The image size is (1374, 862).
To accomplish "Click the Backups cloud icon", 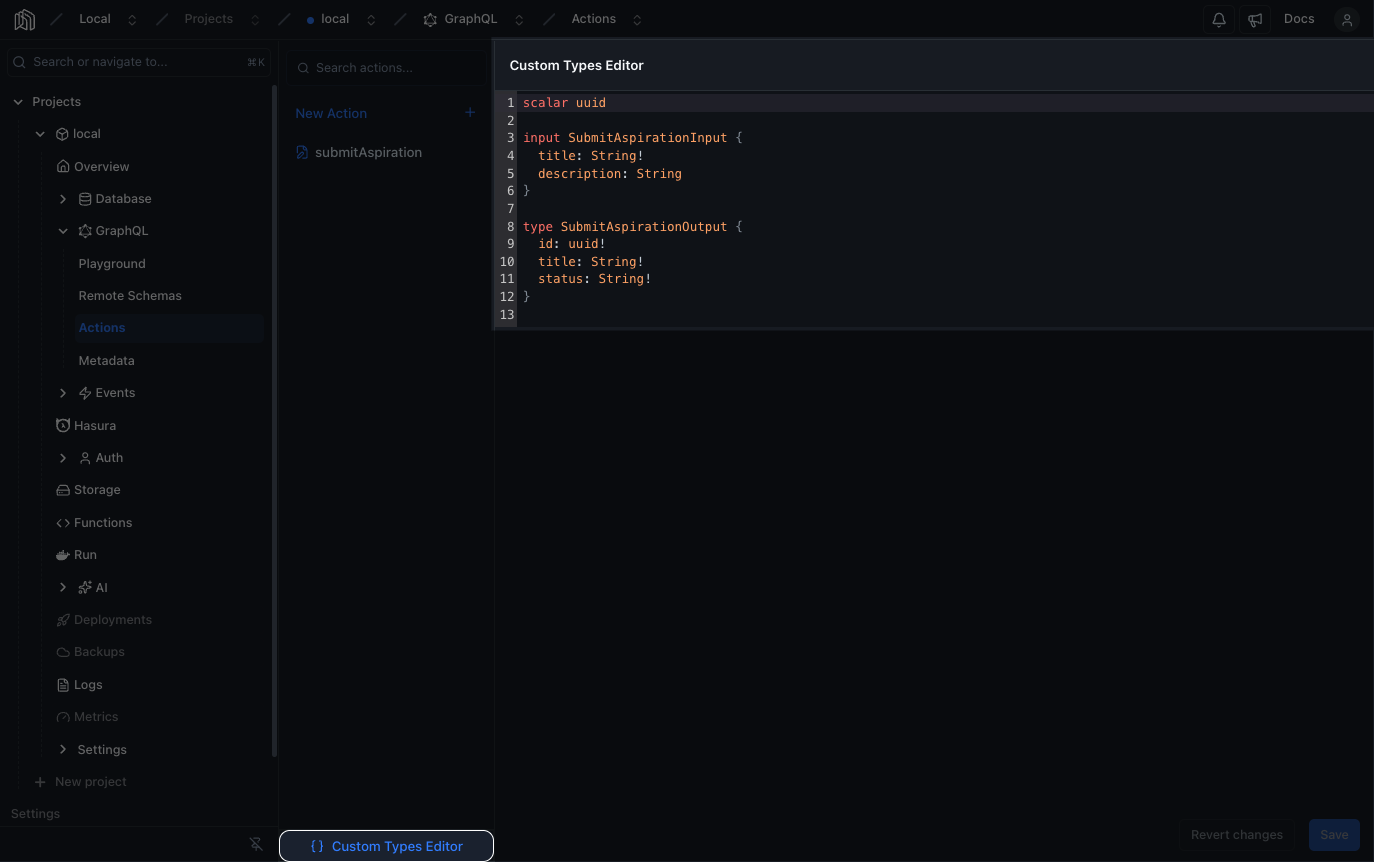I will tap(63, 652).
